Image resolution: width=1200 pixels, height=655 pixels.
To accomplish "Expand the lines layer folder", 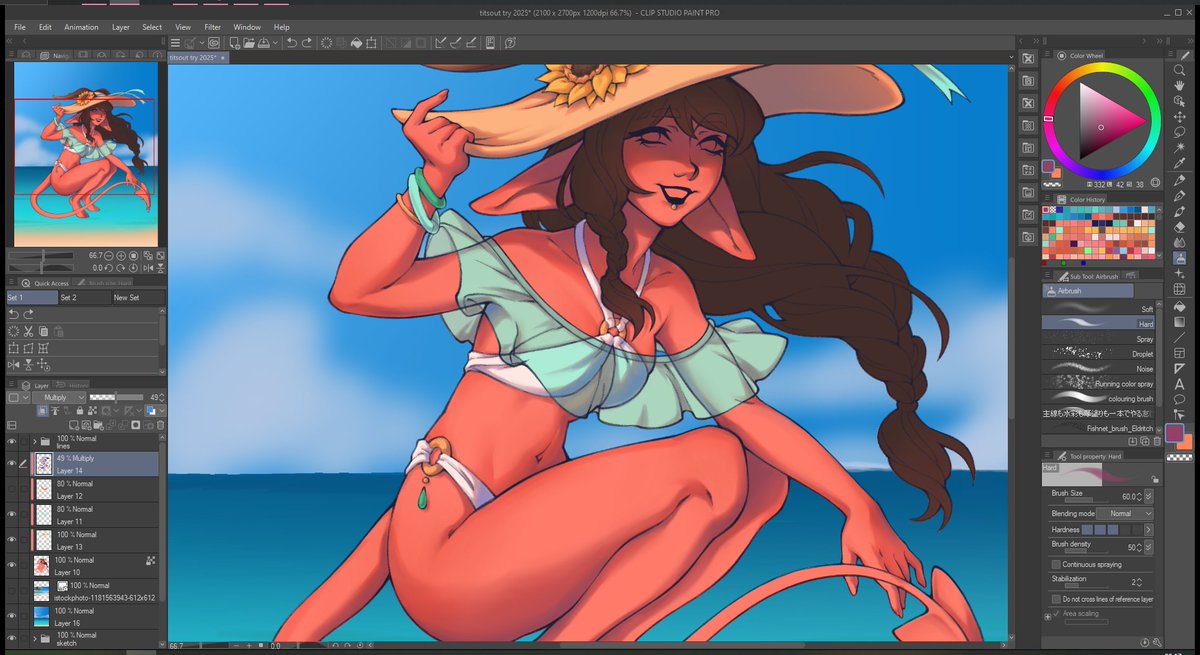I will (x=34, y=442).
